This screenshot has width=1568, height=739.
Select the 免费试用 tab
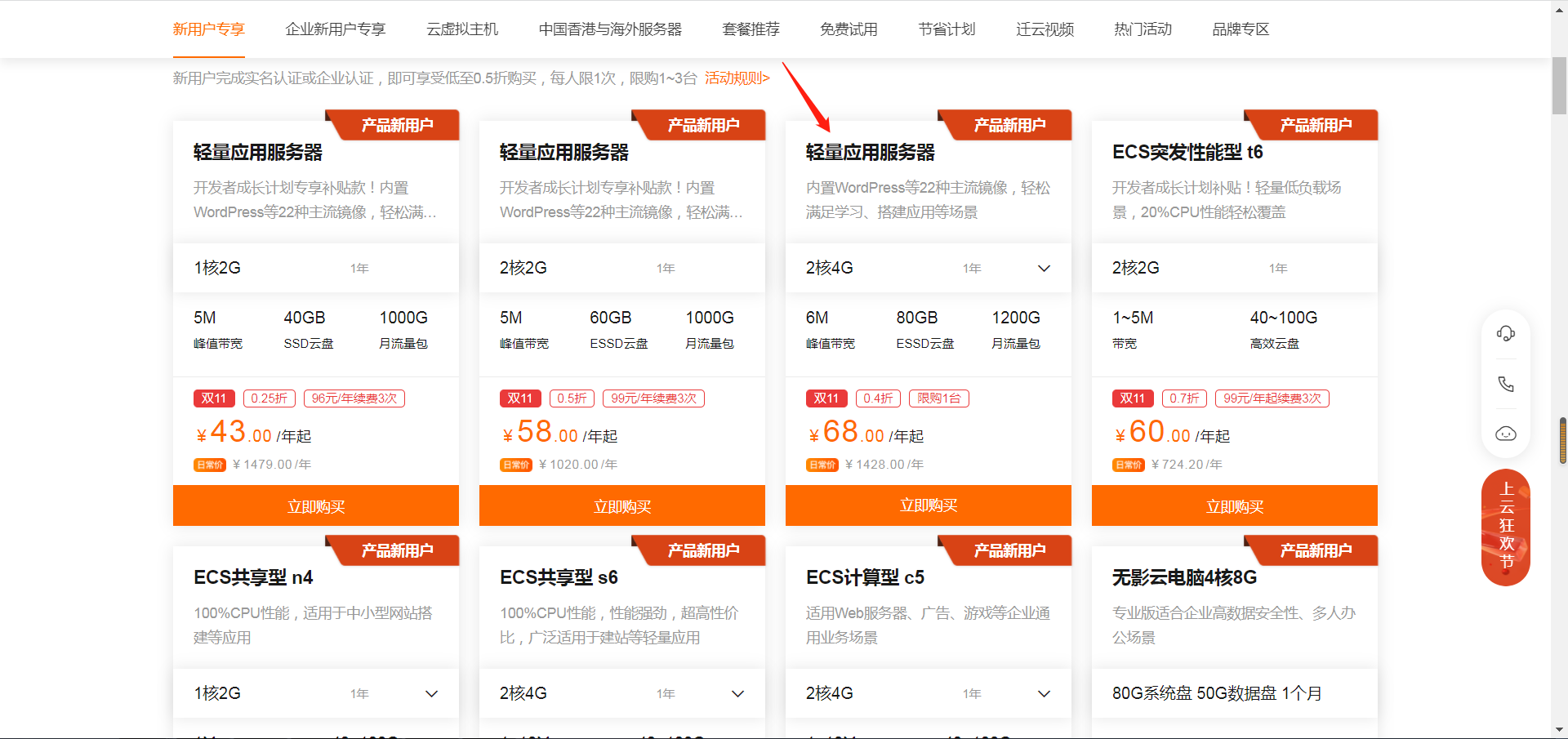[x=849, y=29]
